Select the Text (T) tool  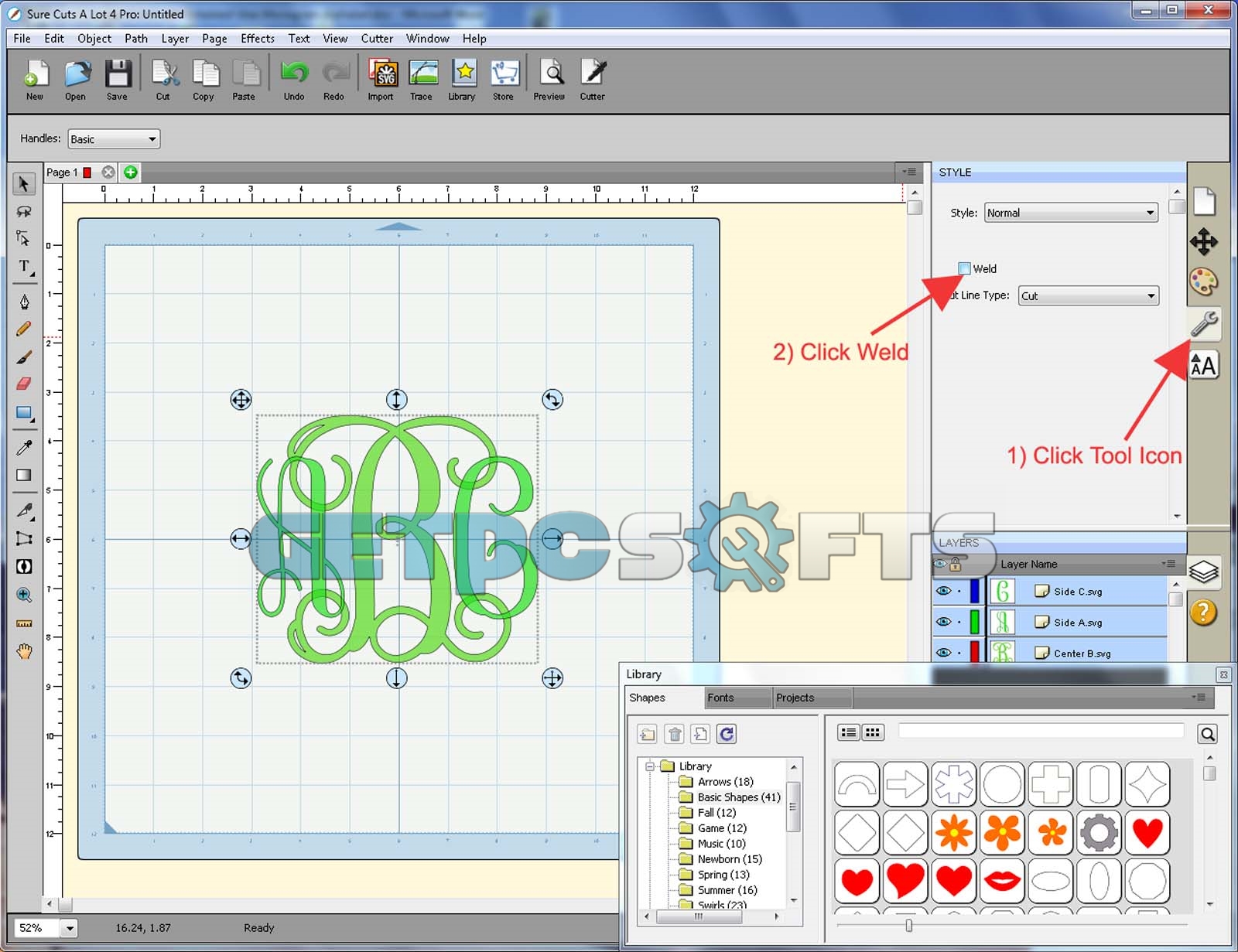coord(24,267)
